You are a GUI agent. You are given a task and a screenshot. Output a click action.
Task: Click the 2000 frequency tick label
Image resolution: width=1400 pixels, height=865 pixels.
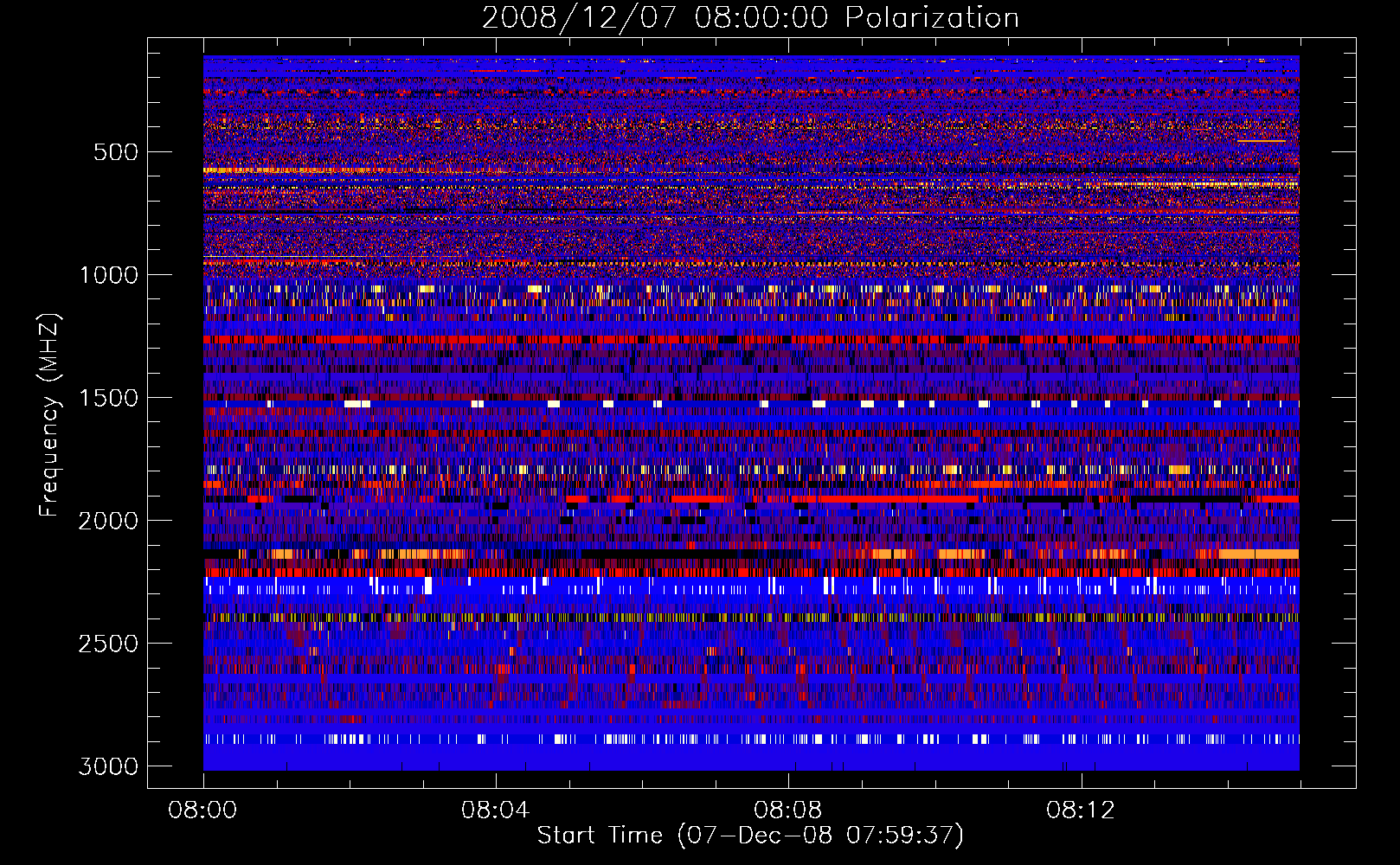pos(109,521)
